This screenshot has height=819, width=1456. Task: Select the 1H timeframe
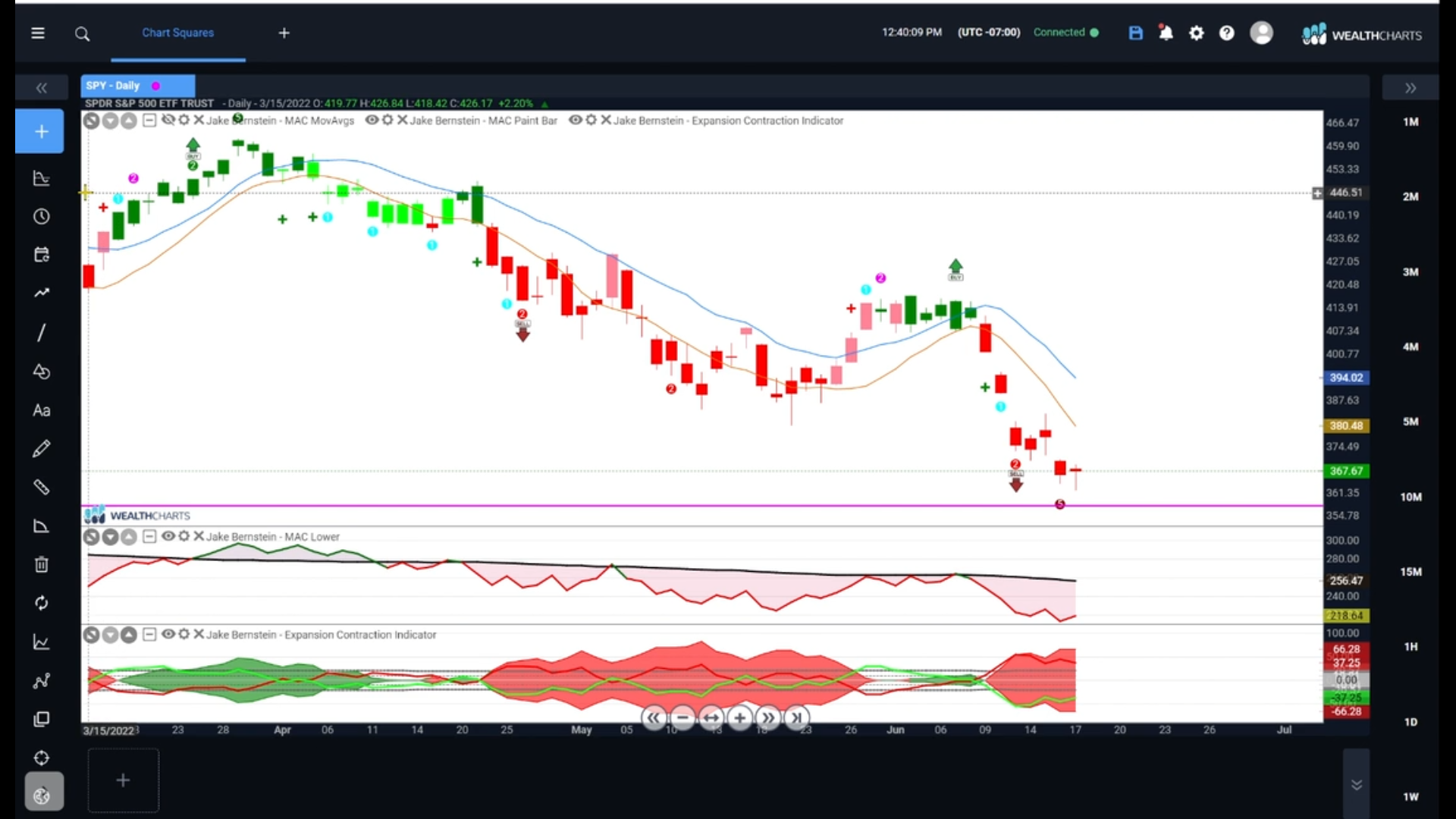[x=1410, y=647]
